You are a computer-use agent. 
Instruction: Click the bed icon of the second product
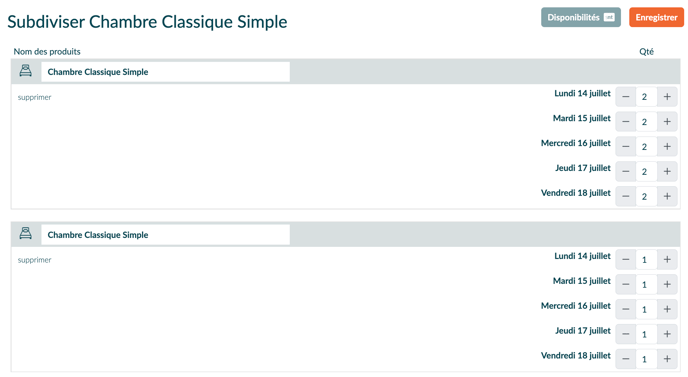(x=25, y=233)
